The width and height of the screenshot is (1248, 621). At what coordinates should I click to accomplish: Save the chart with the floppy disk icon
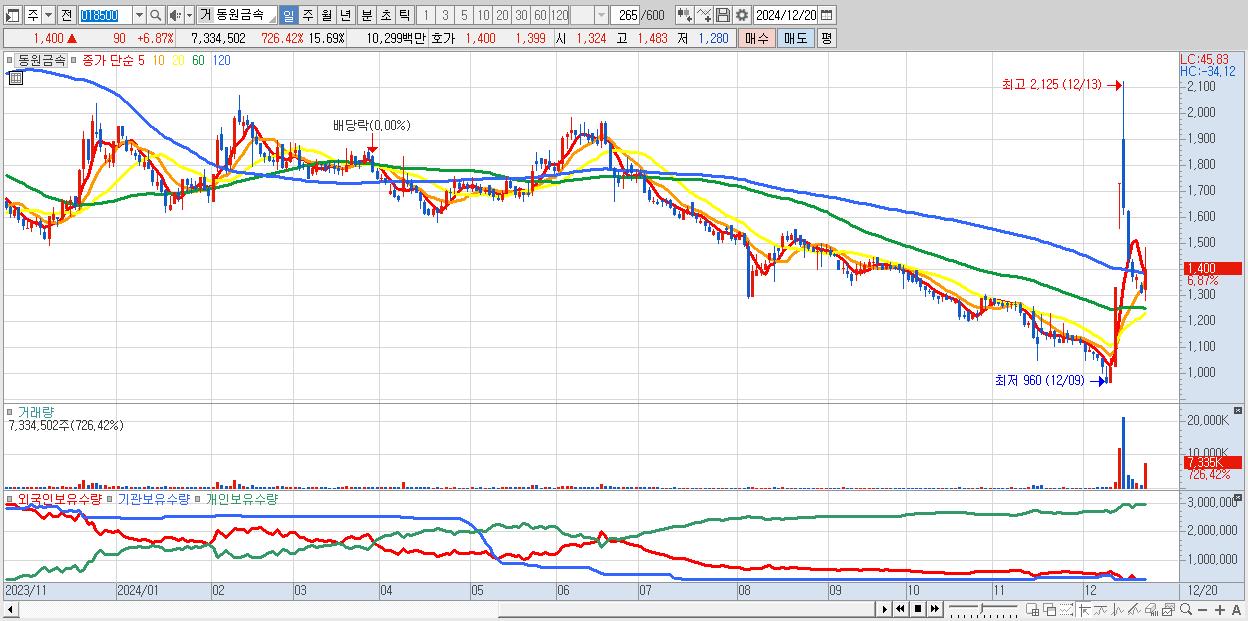coord(723,15)
